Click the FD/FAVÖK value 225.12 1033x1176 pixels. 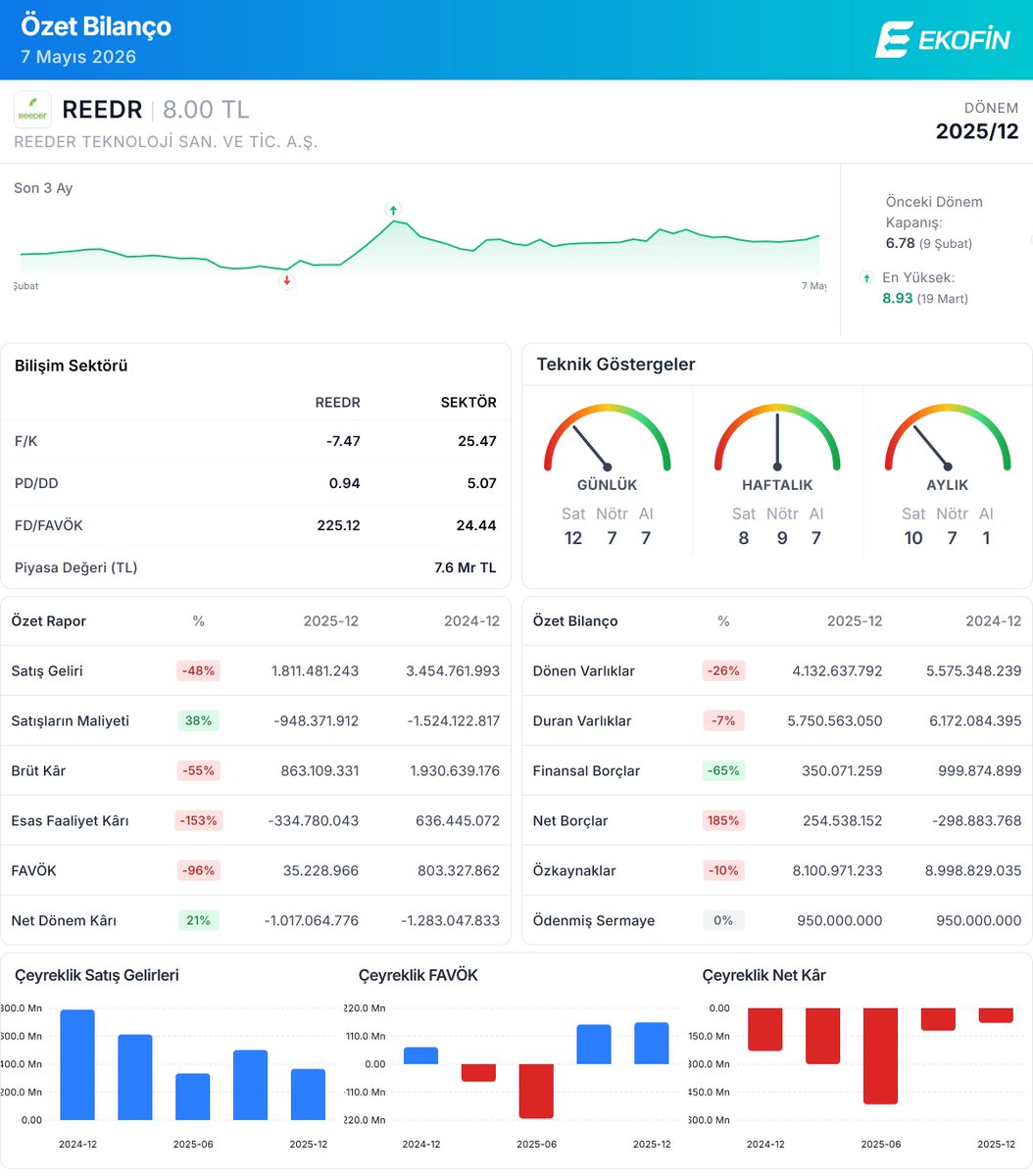(x=338, y=525)
